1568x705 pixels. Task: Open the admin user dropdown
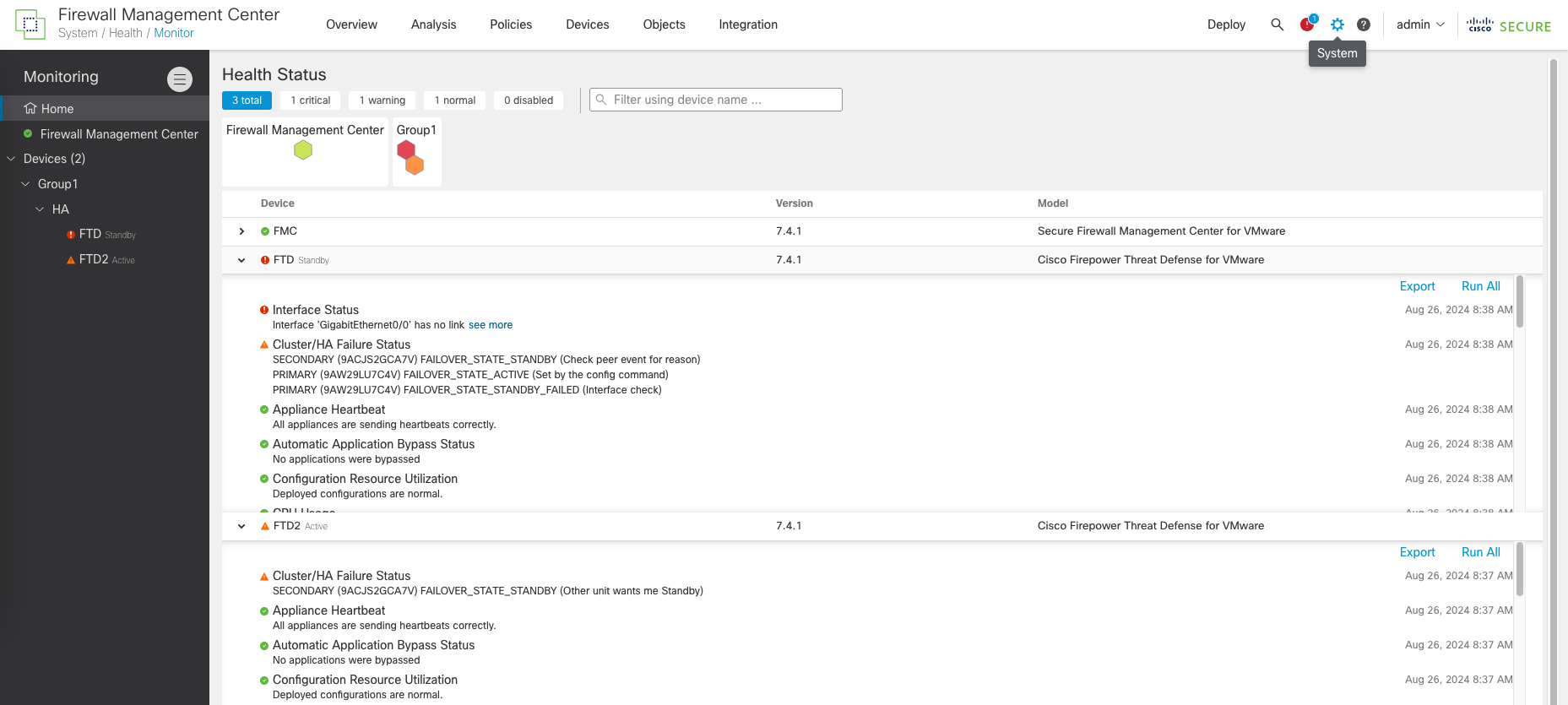(1419, 24)
